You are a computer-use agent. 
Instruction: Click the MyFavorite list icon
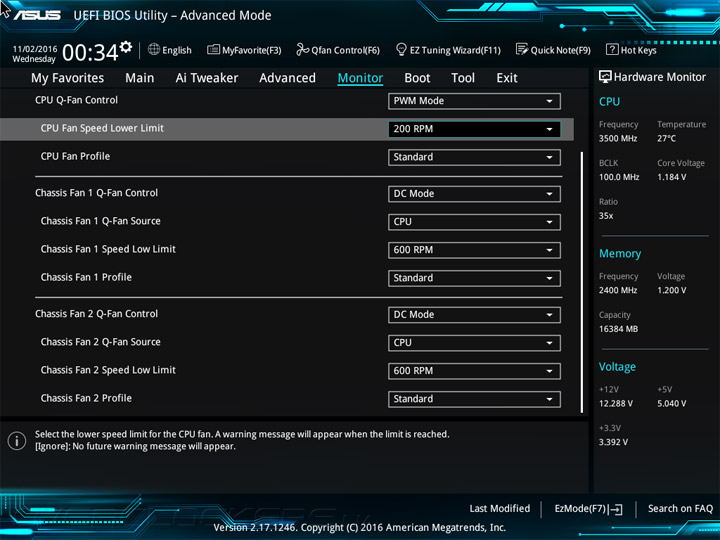(x=213, y=50)
